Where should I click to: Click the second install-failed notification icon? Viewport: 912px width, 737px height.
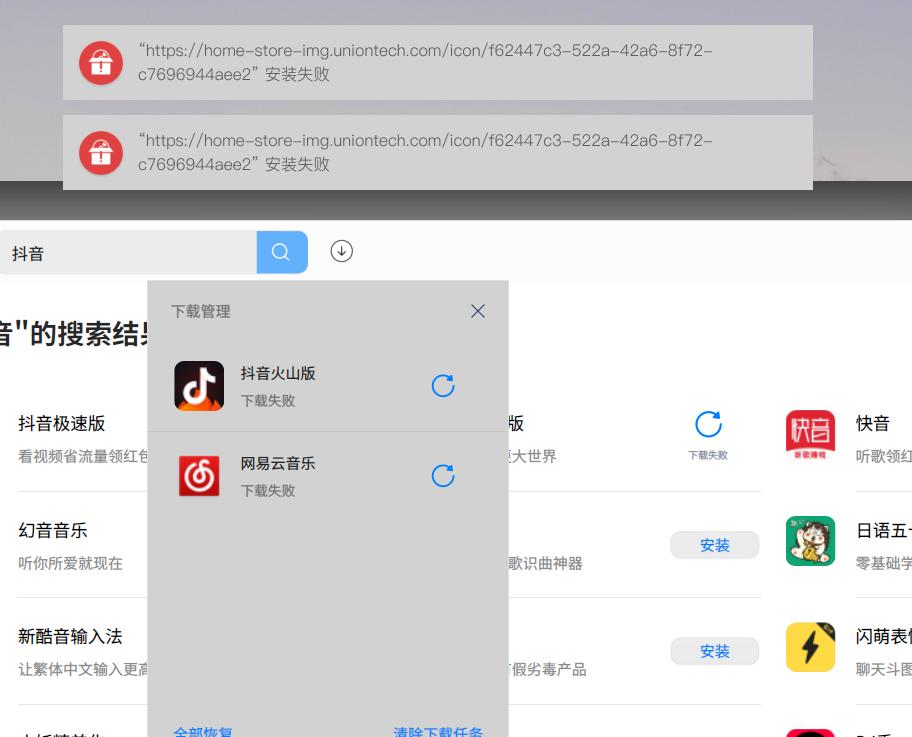[x=101, y=153]
